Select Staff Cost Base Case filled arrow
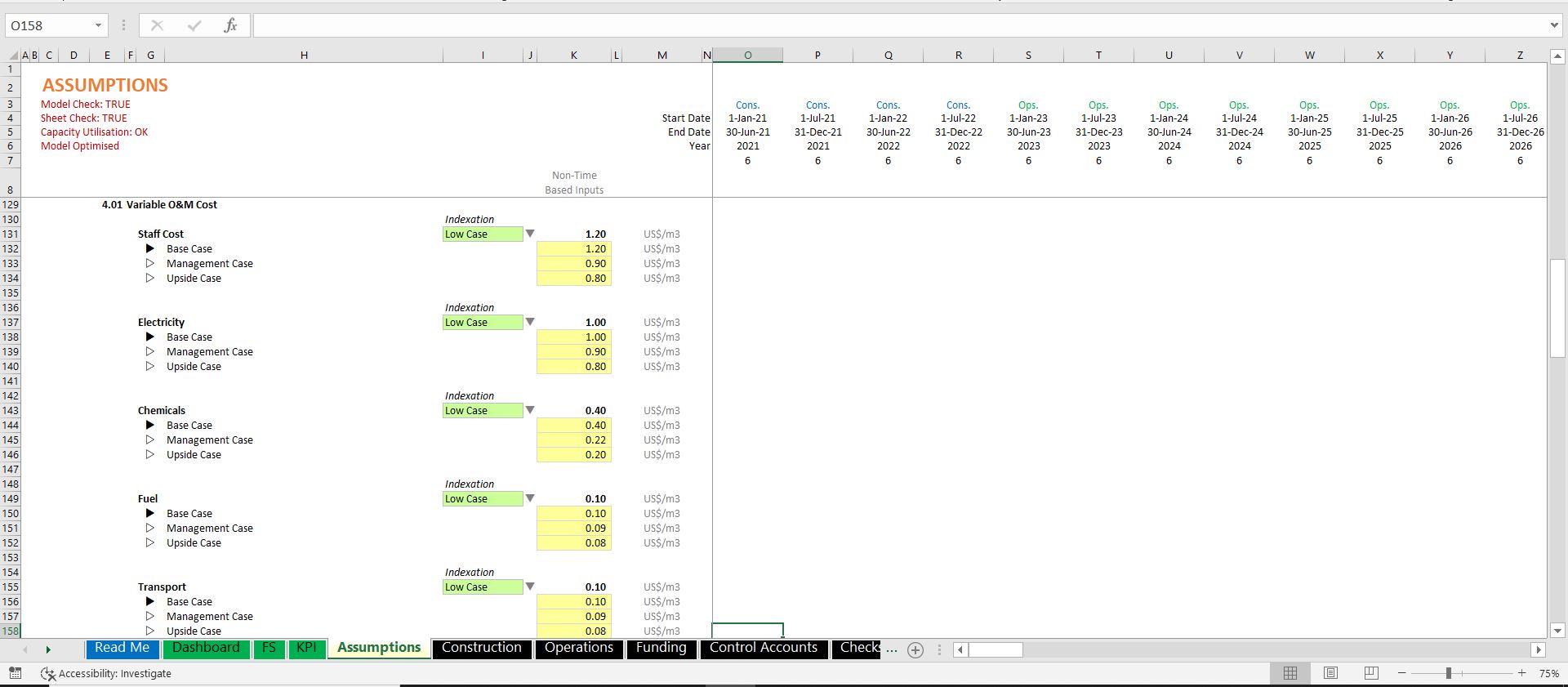1568x687 pixels. click(x=150, y=248)
